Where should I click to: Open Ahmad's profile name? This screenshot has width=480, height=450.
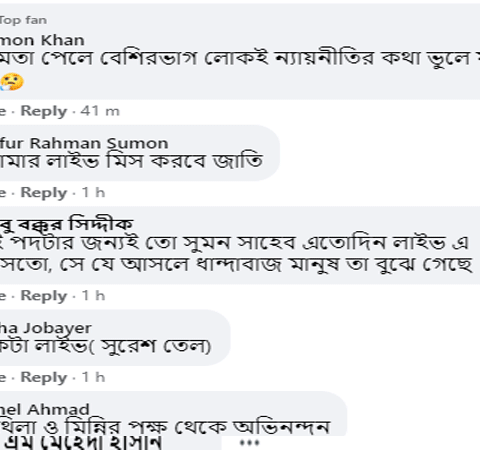point(45,409)
